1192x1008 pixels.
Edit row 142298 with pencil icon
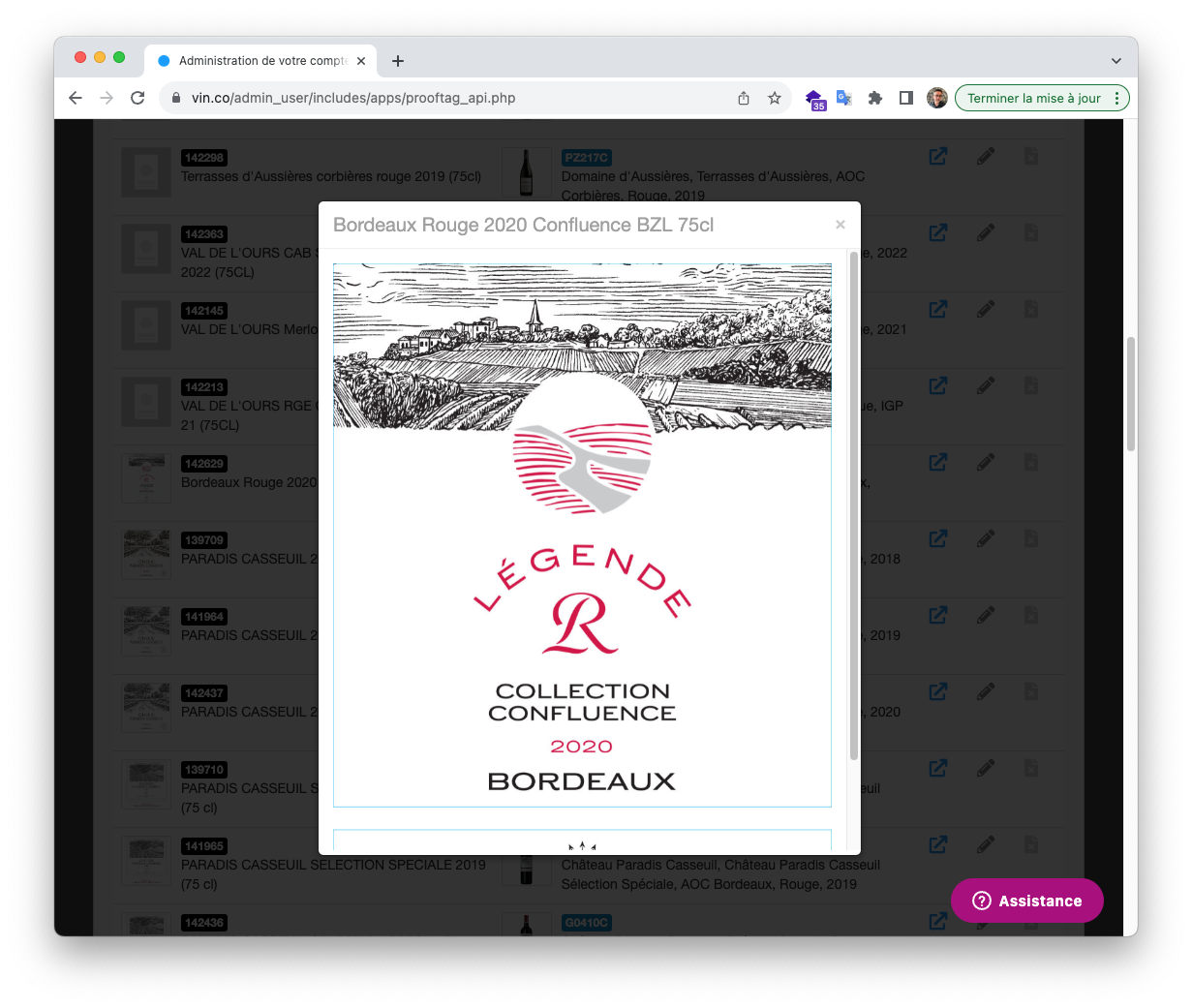click(986, 156)
